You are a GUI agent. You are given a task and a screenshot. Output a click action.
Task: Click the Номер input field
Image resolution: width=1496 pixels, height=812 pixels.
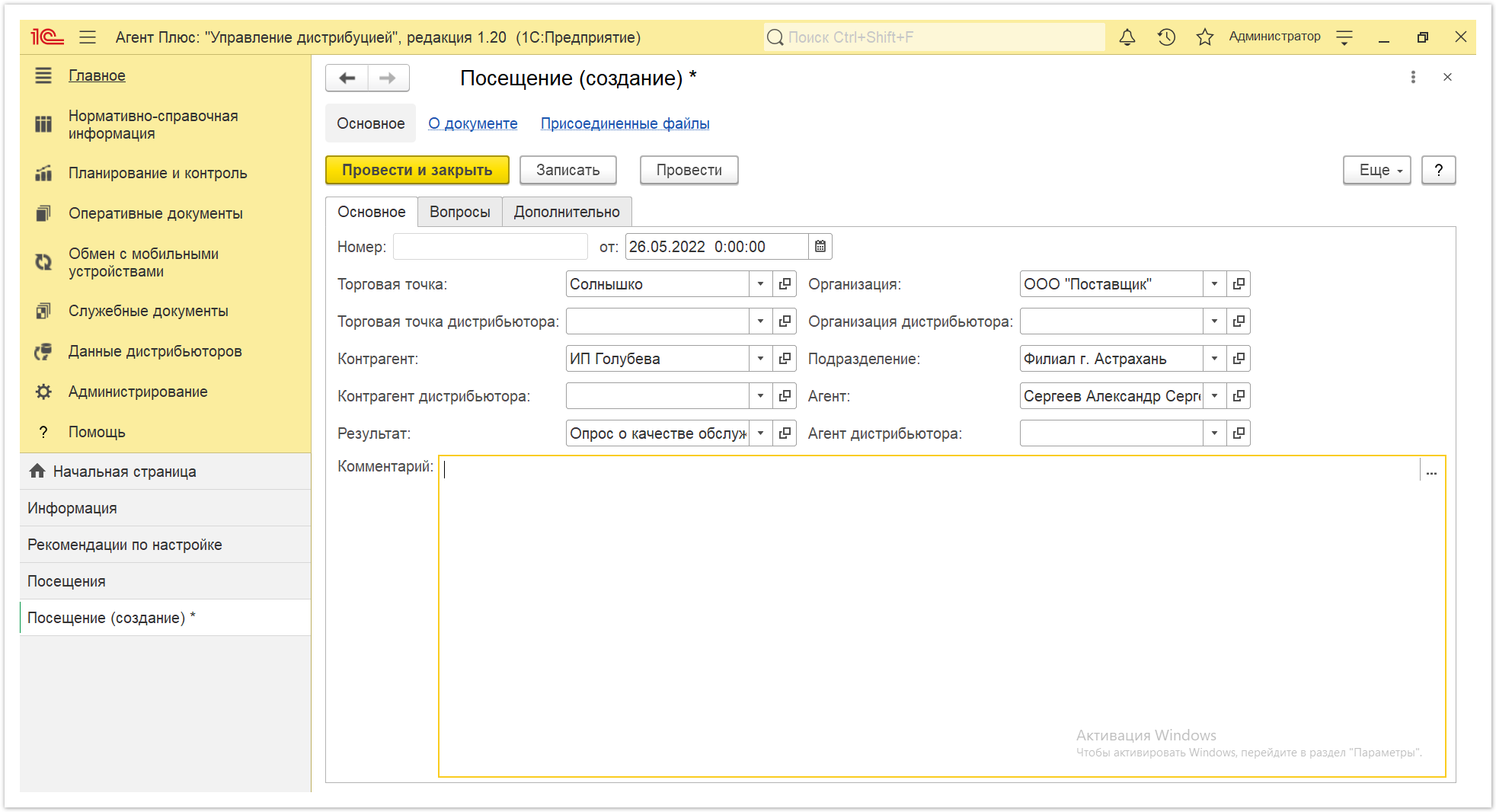pyautogui.click(x=491, y=247)
